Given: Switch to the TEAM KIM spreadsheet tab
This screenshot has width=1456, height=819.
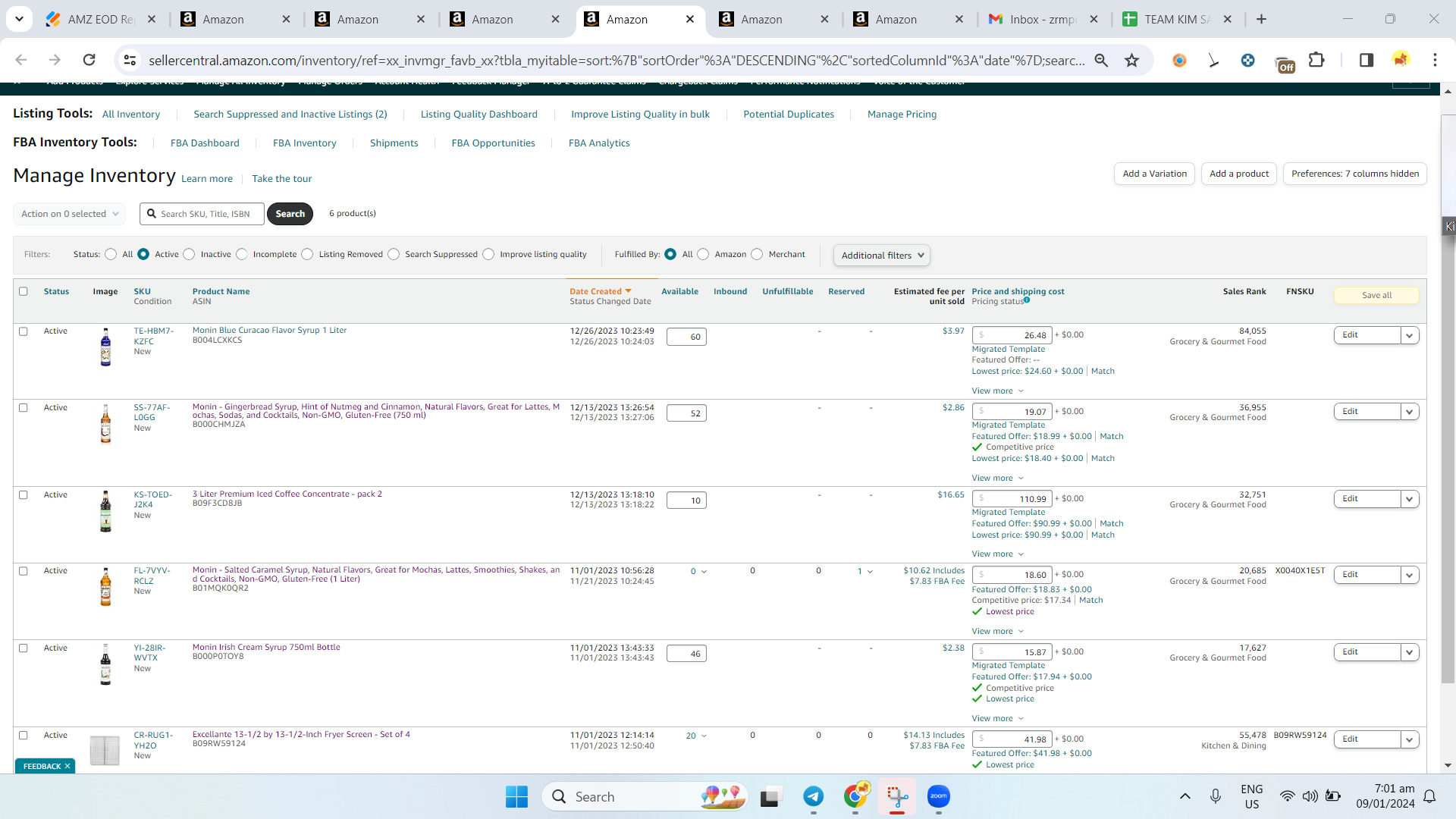Looking at the screenshot, I should pos(1178,19).
